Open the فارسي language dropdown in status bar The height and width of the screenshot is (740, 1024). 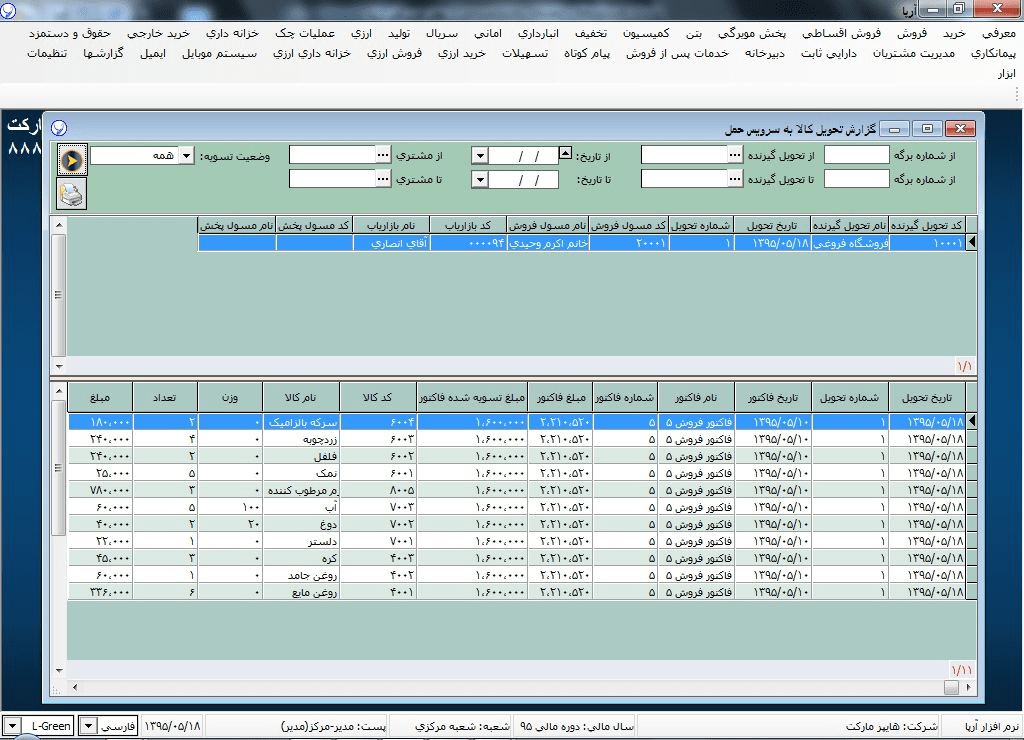pos(88,726)
